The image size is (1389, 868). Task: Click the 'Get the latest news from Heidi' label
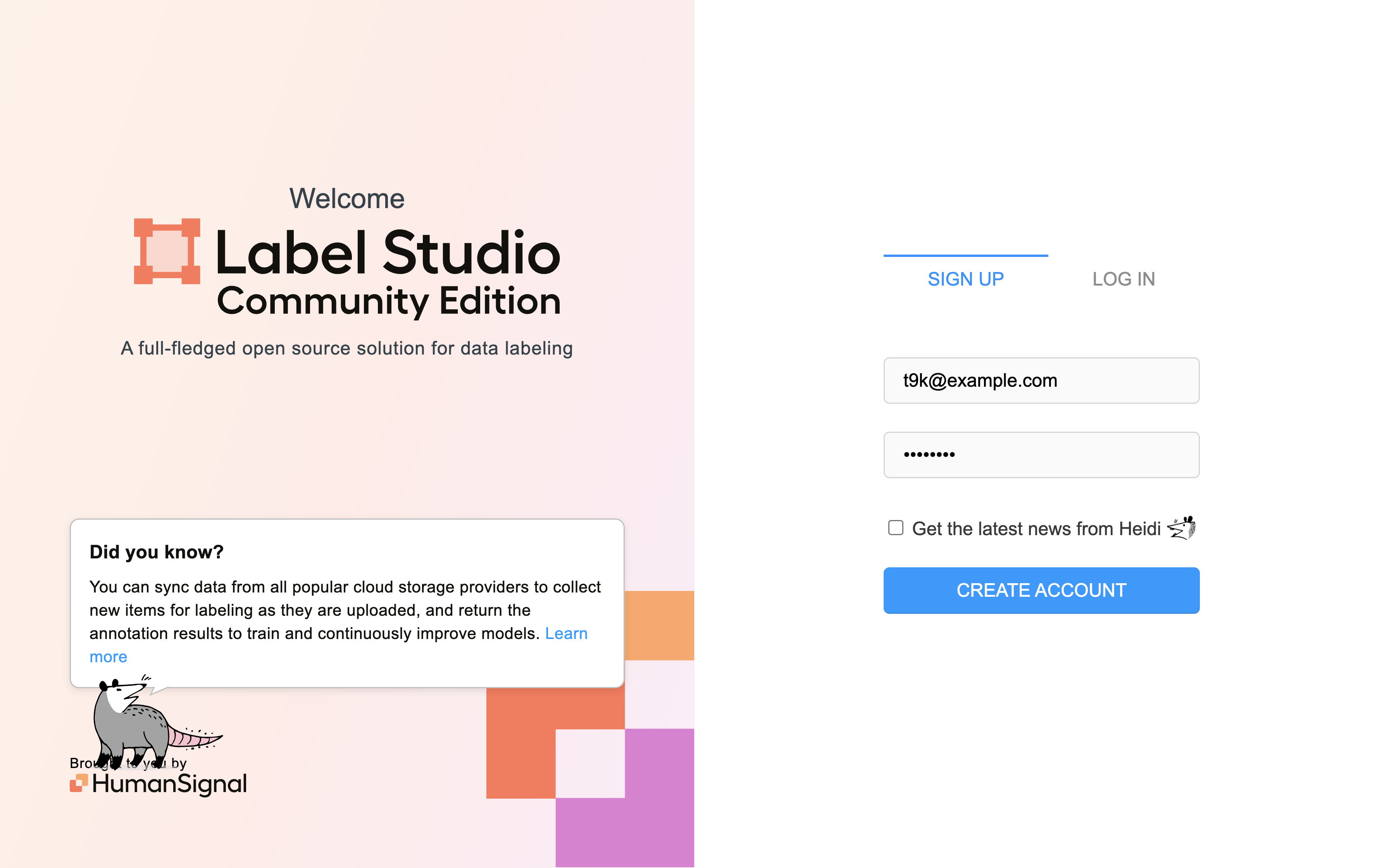(1036, 529)
